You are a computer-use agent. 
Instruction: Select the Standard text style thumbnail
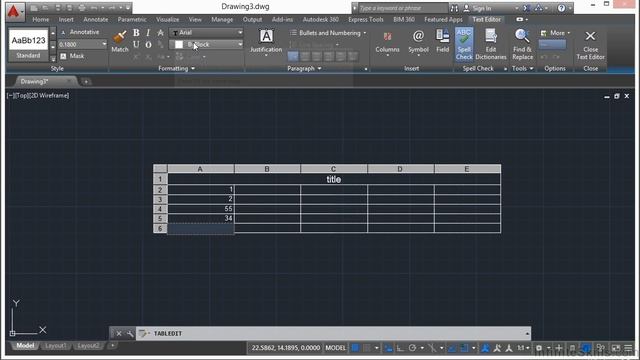[28, 45]
